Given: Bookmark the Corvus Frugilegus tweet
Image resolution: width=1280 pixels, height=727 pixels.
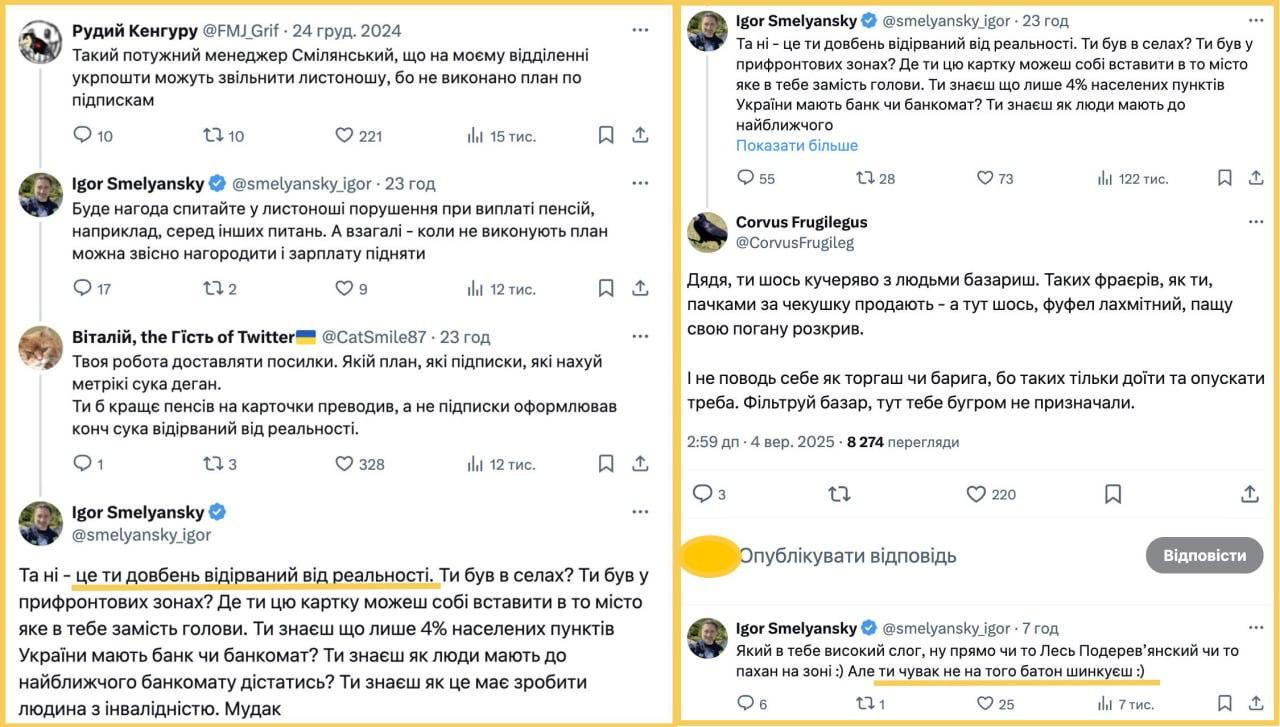Looking at the screenshot, I should click(1112, 494).
